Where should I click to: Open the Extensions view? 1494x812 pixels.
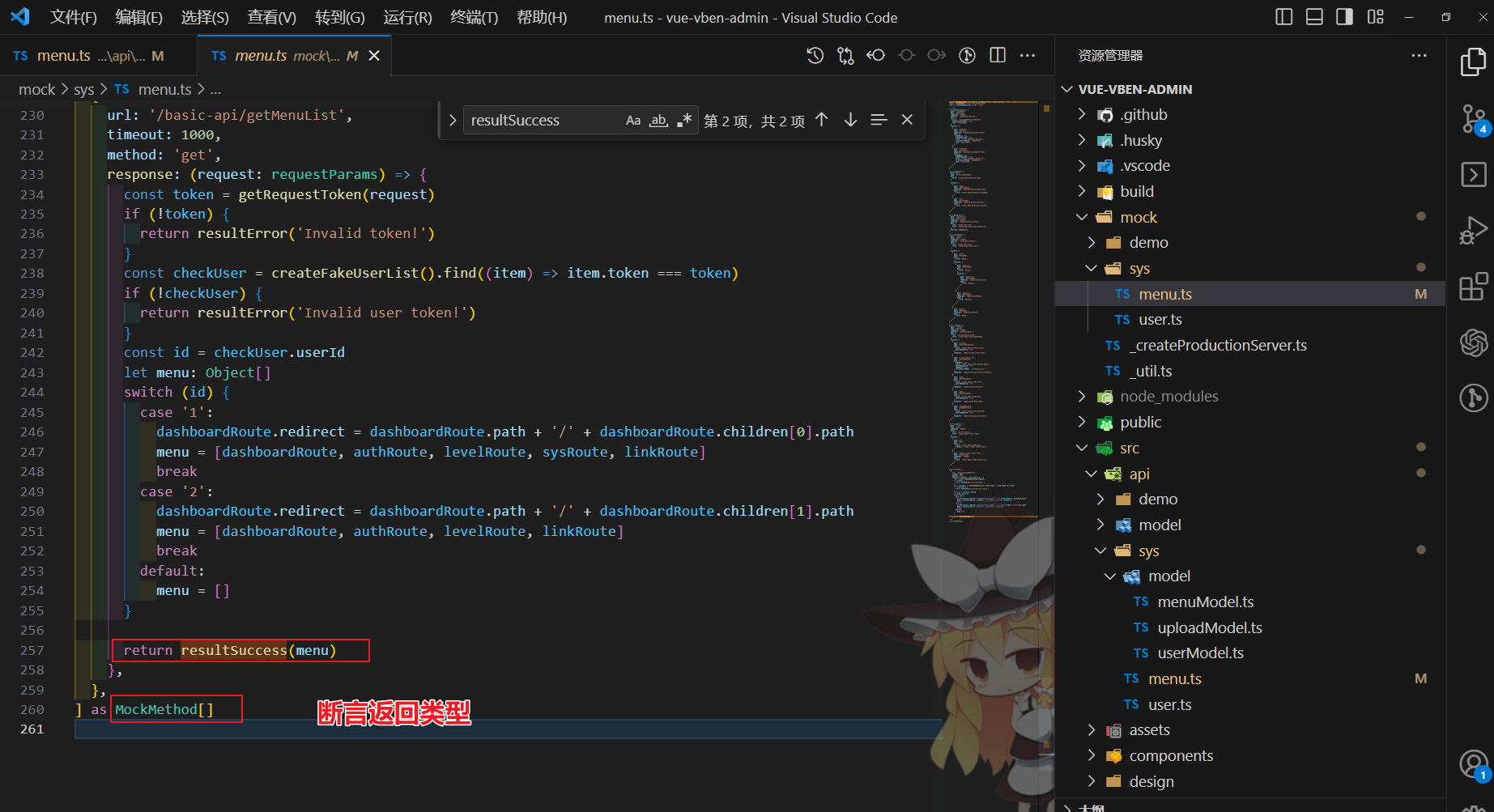tap(1473, 287)
